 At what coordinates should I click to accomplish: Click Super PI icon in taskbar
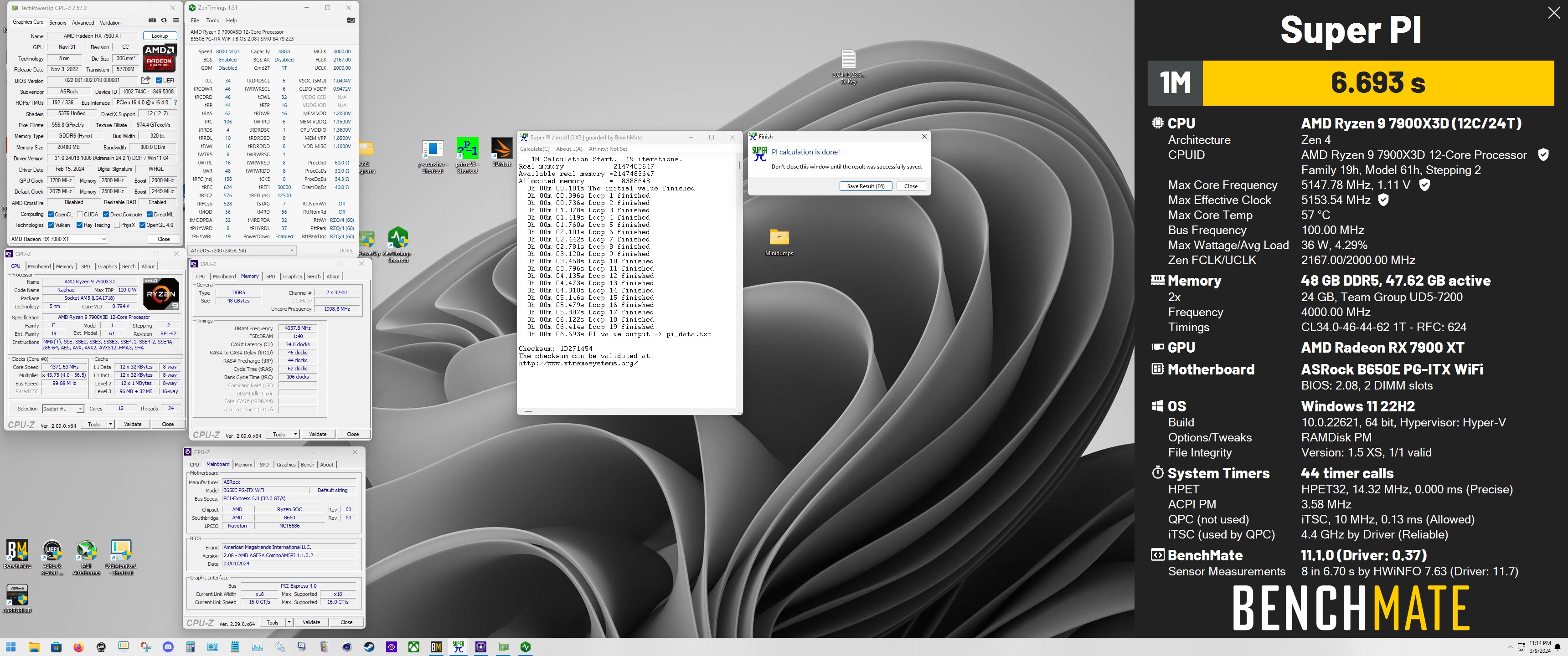[459, 647]
